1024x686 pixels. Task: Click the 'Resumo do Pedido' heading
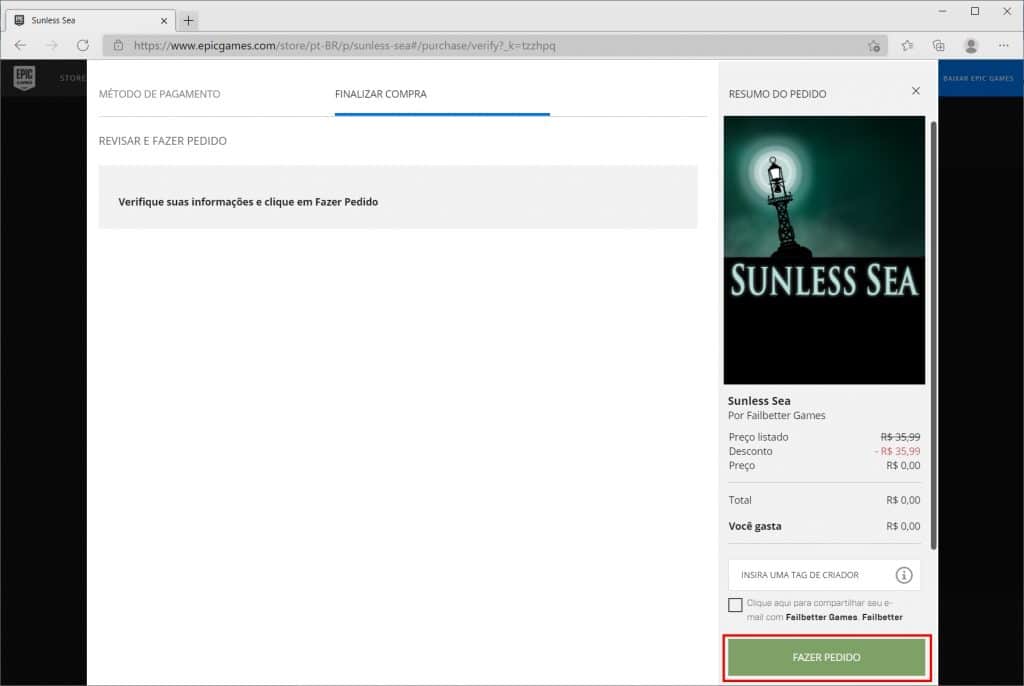777,94
